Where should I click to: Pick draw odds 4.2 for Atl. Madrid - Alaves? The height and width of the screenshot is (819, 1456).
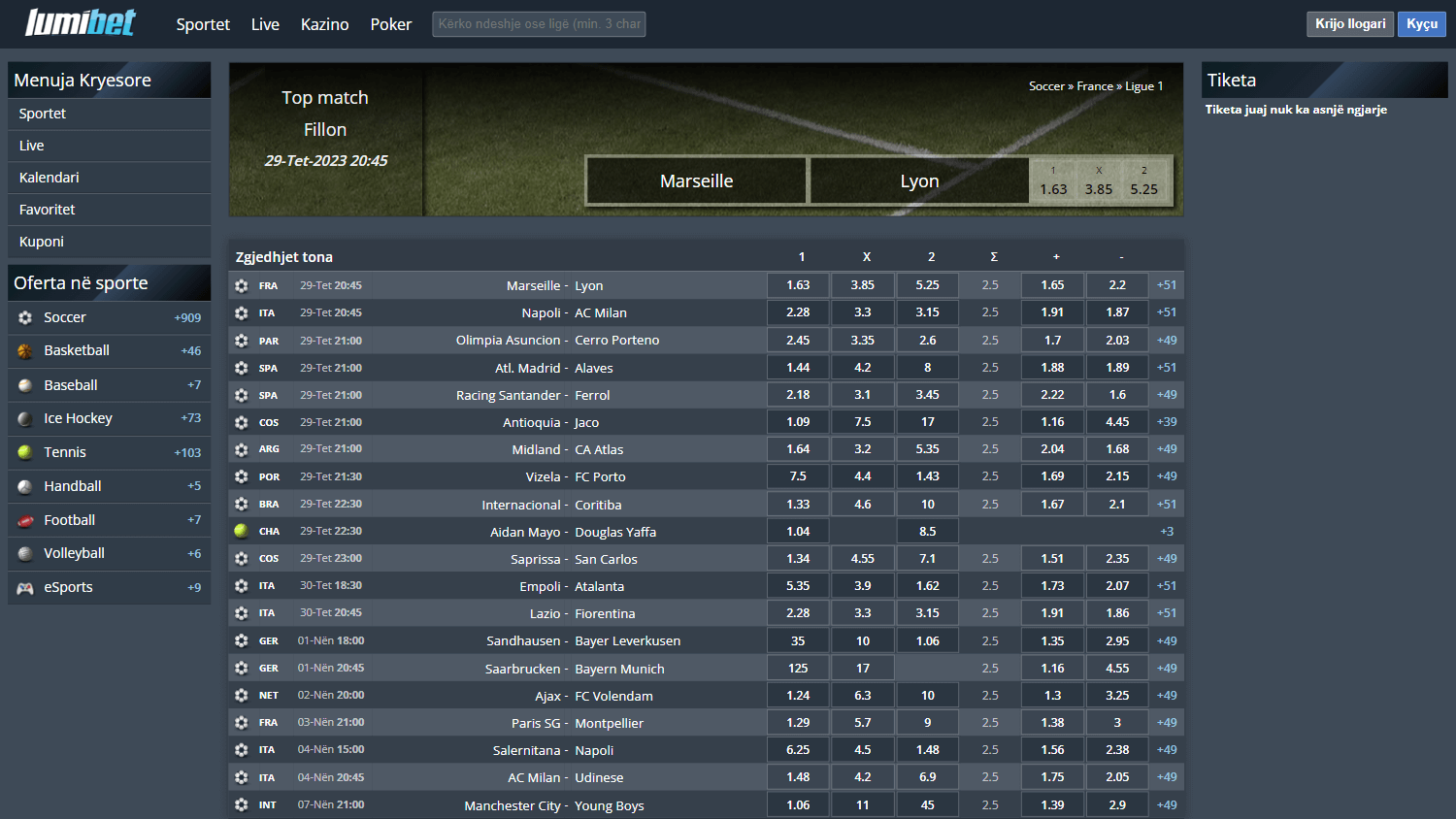(863, 368)
